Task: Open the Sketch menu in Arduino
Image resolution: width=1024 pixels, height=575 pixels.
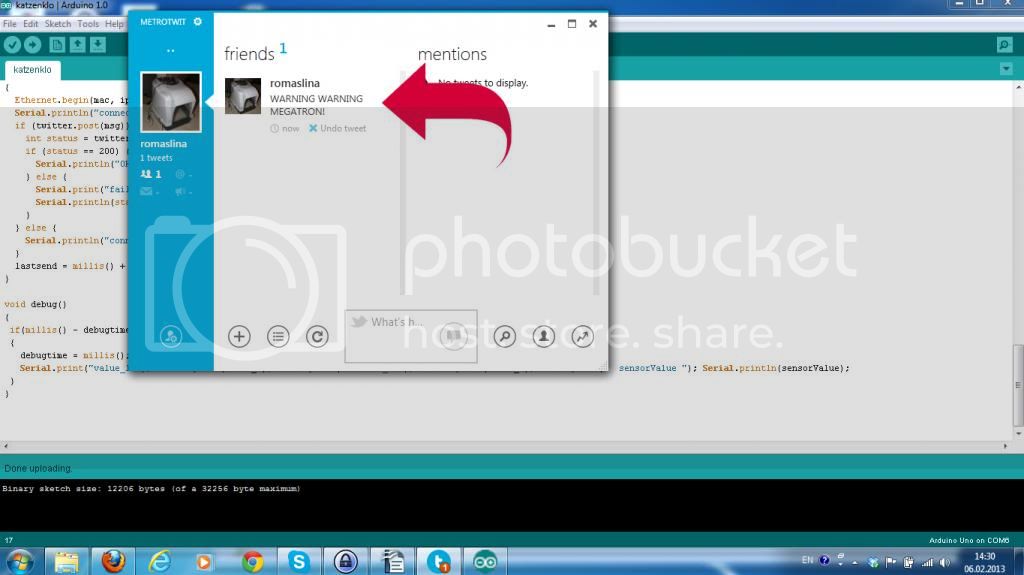Action: coord(57,24)
